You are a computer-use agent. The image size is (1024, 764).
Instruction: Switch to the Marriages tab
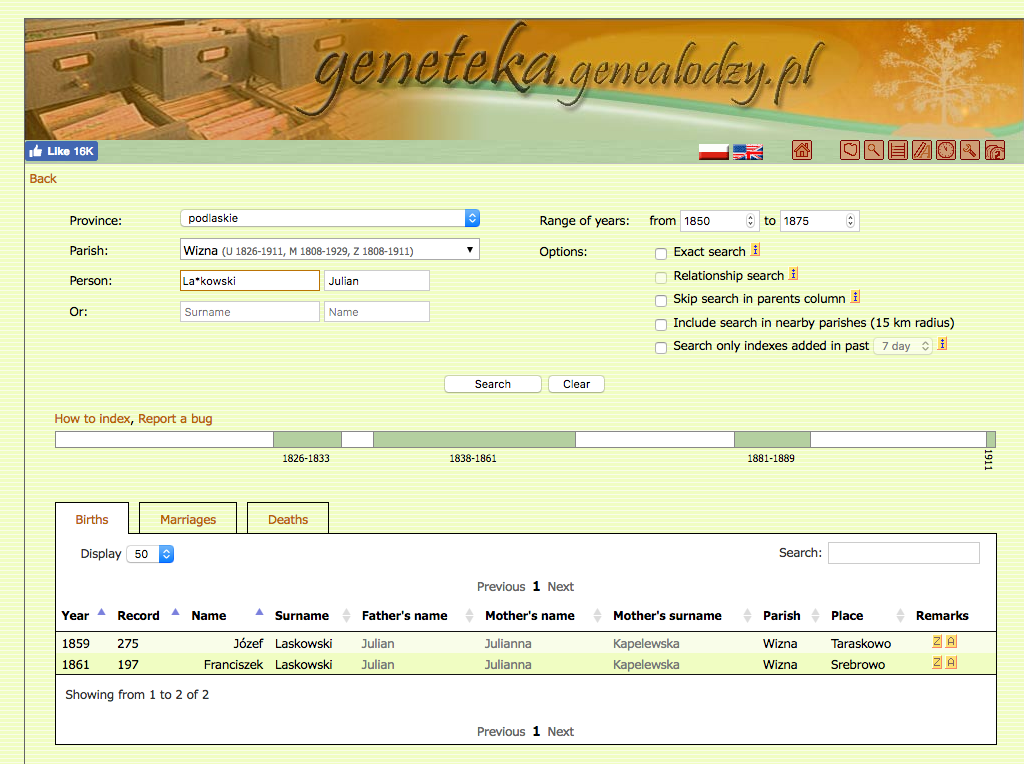188,520
